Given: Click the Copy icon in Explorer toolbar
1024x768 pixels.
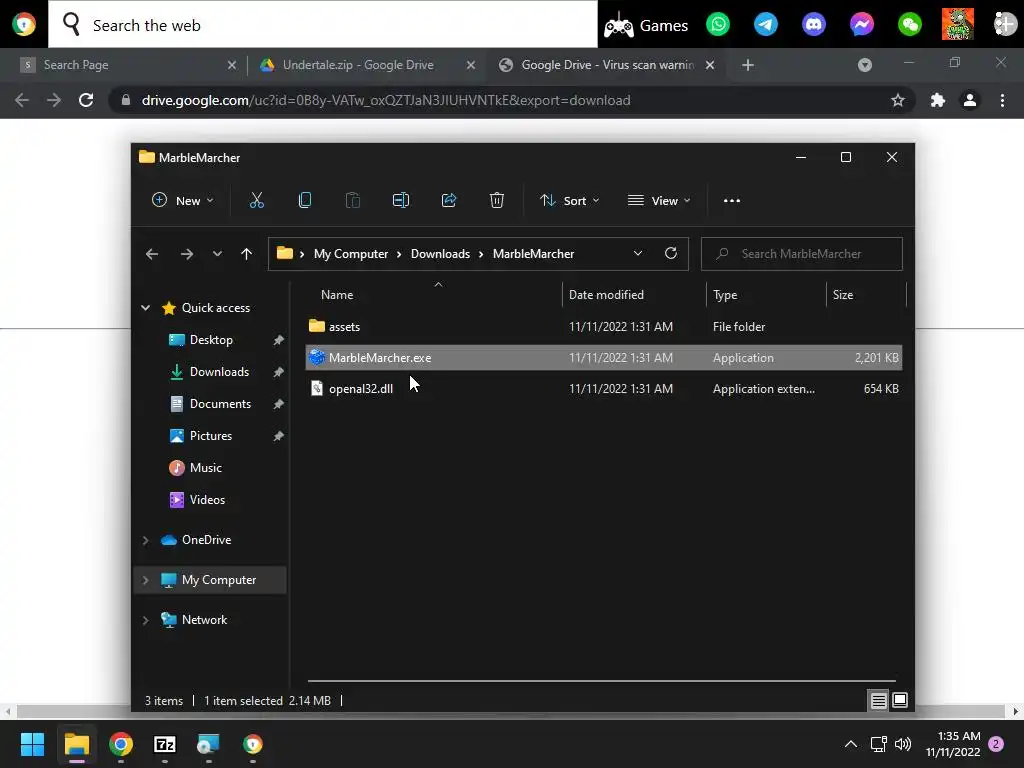Looking at the screenshot, I should (x=304, y=200).
